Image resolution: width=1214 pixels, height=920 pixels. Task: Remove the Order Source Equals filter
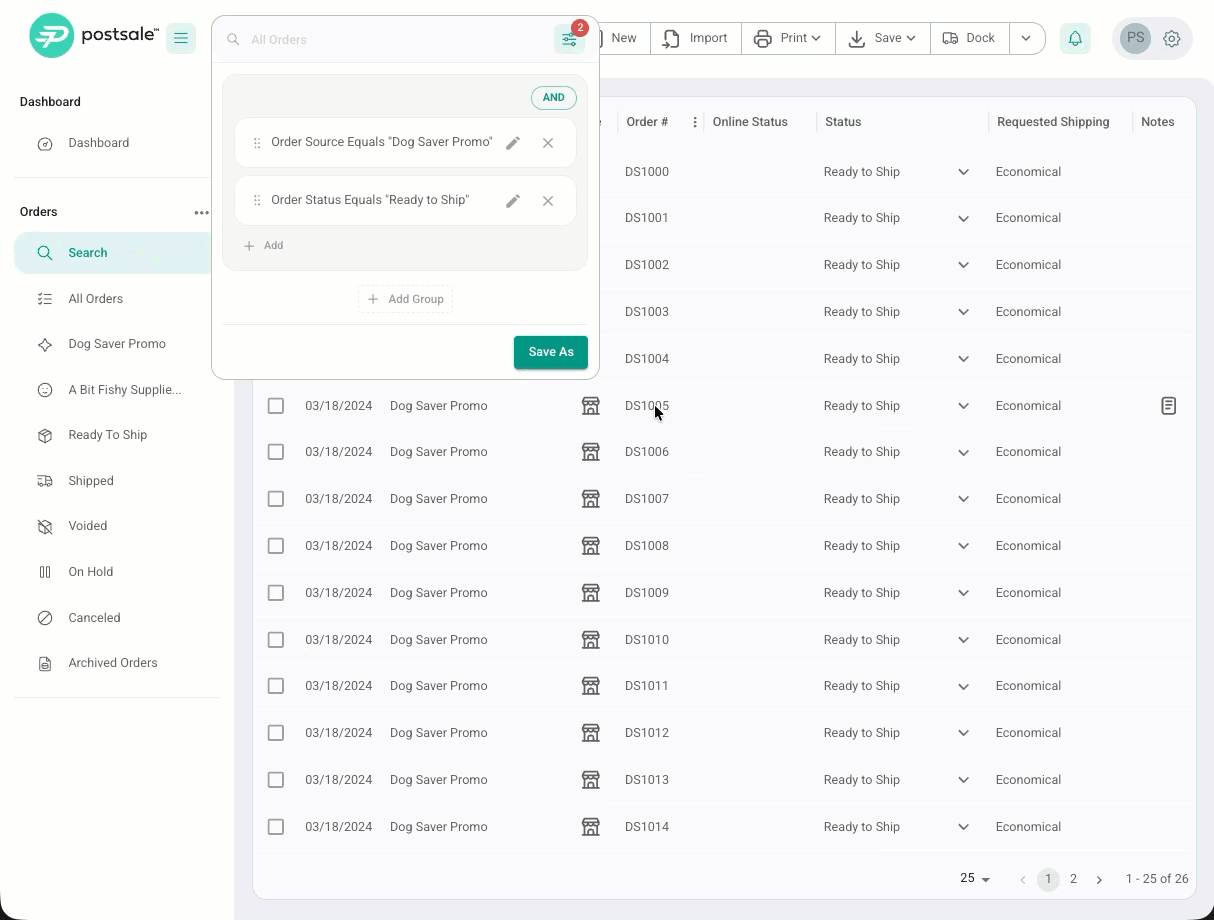(x=548, y=143)
